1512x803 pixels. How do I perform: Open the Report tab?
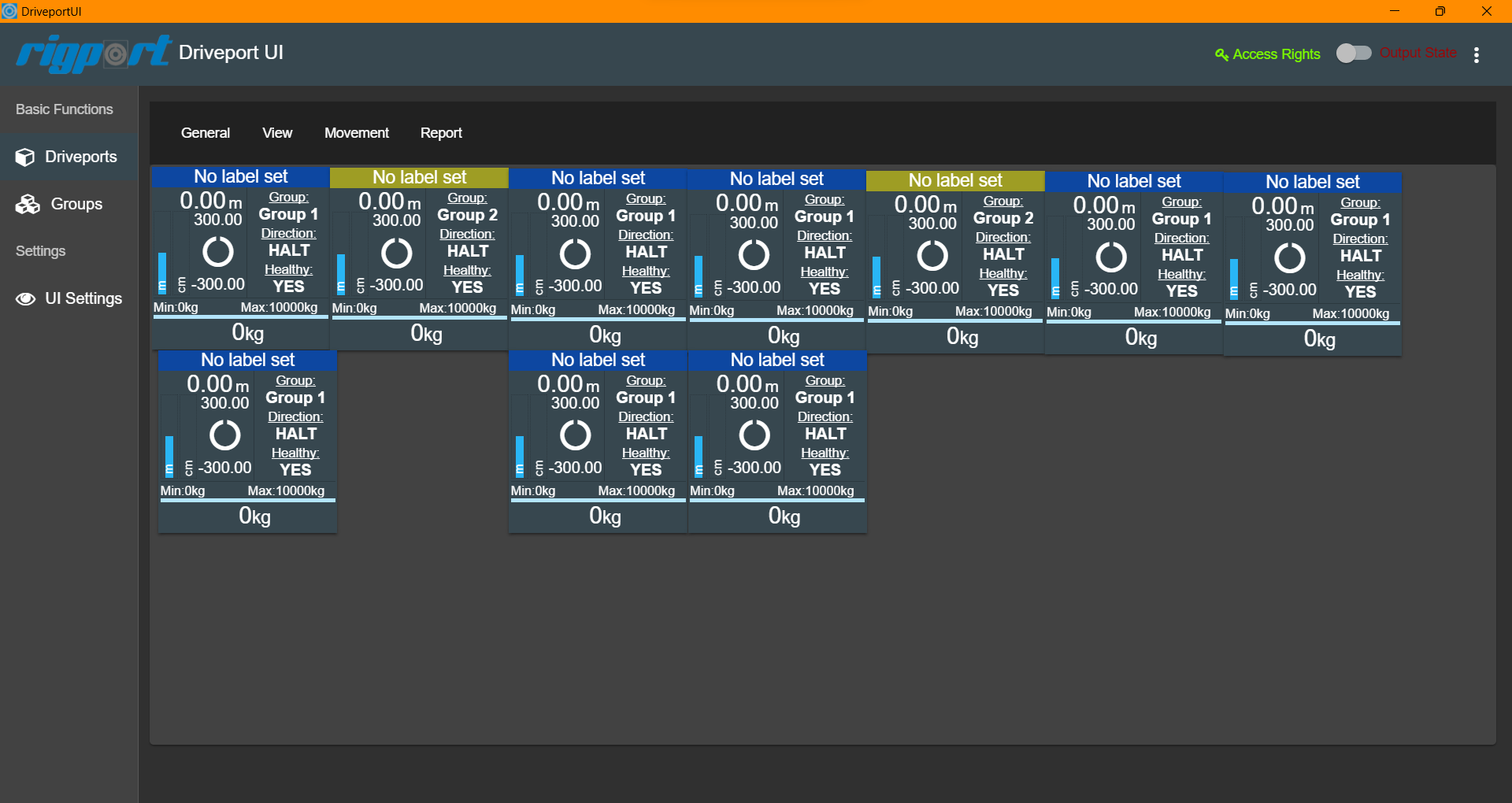441,133
